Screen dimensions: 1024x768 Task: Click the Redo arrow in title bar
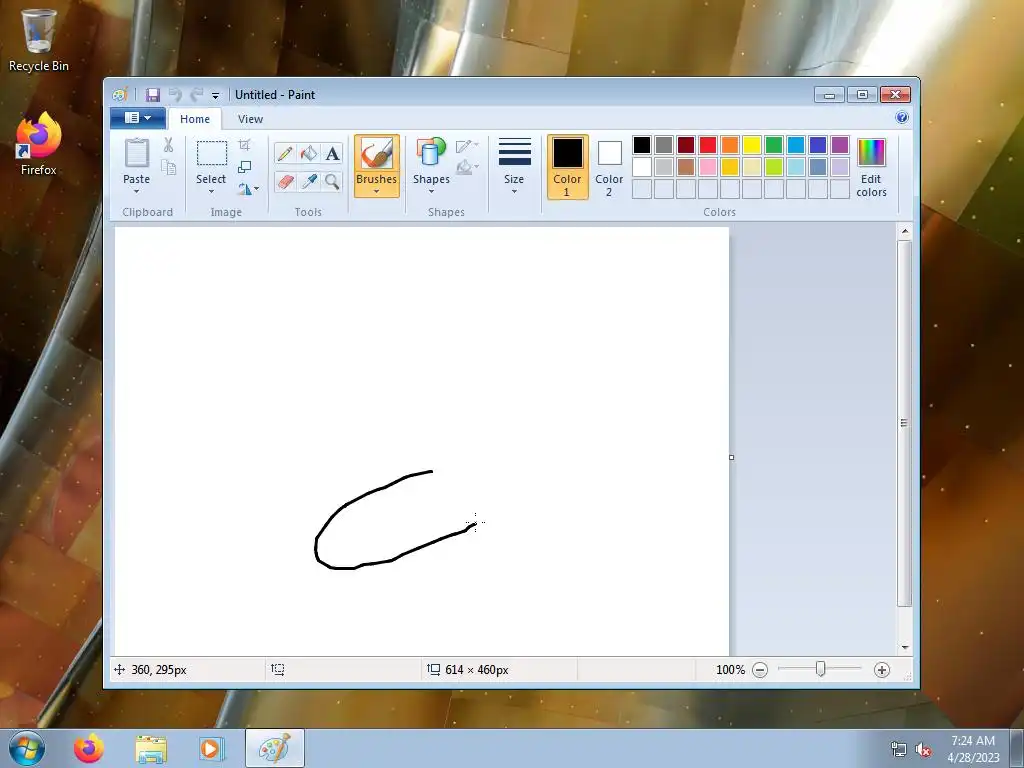(196, 95)
